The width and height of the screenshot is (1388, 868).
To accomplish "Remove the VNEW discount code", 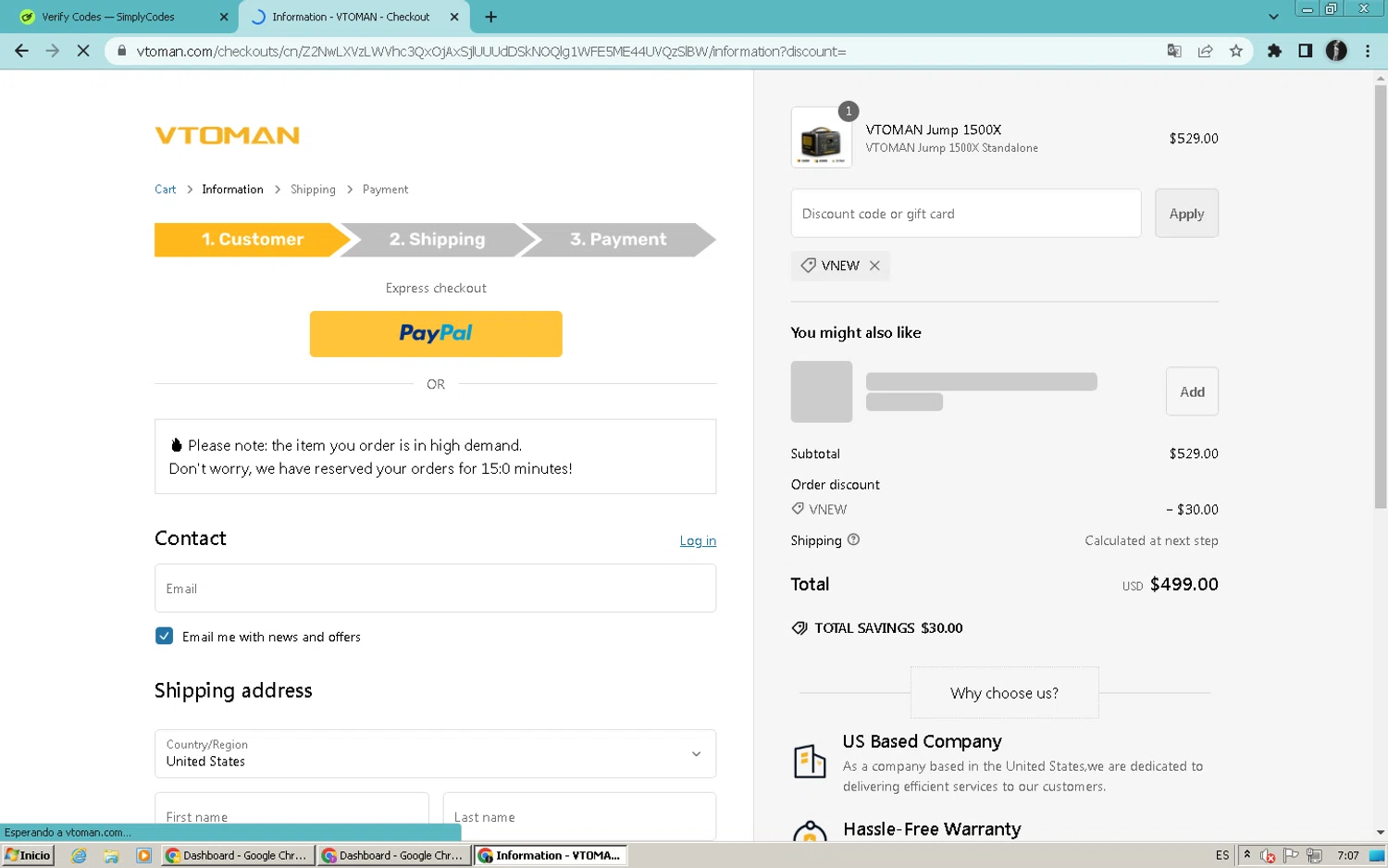I will (874, 266).
